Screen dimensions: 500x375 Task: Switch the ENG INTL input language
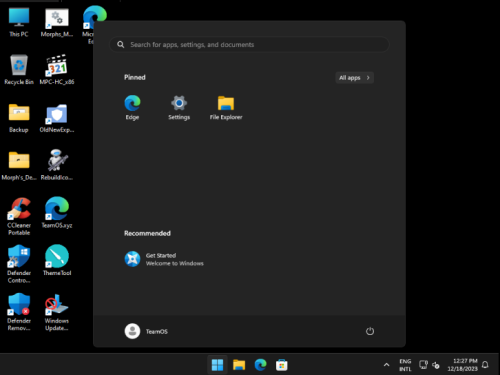coord(405,365)
